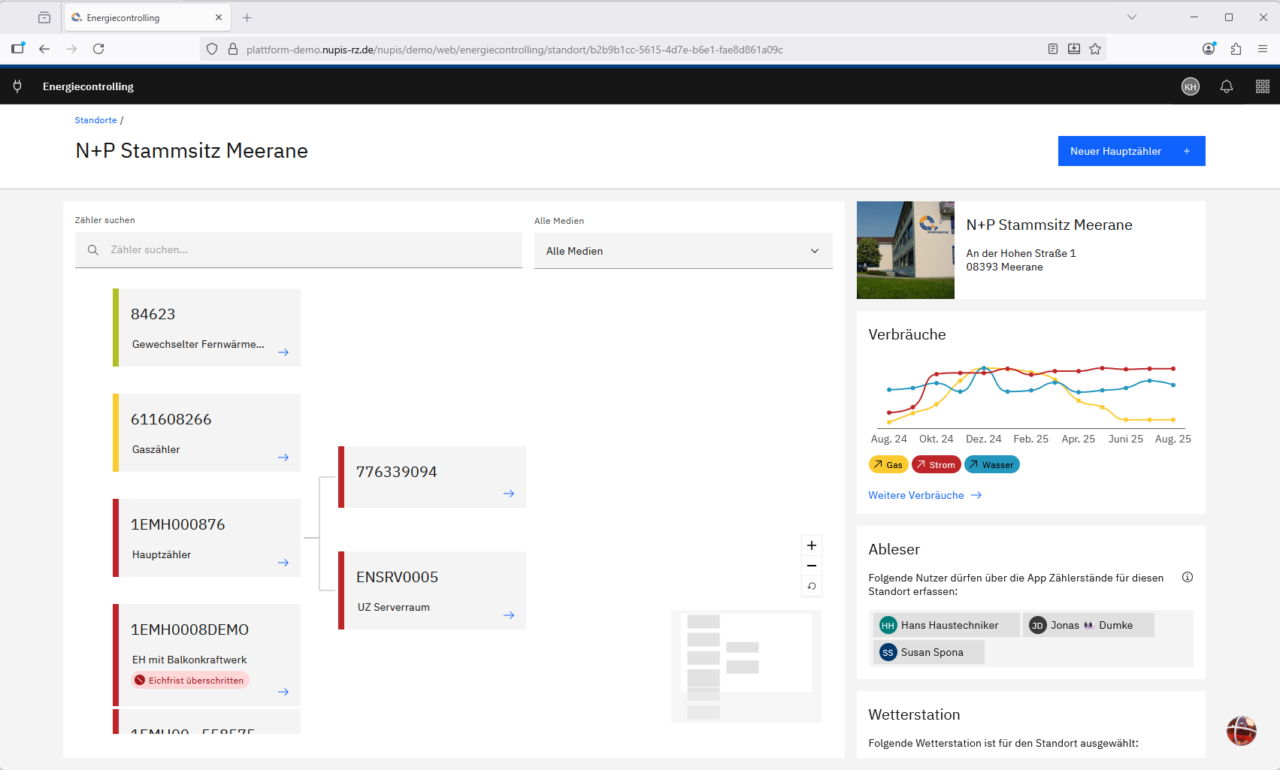Click address text An der Hohen Straße 1
The image size is (1280, 770).
click(x=1021, y=253)
